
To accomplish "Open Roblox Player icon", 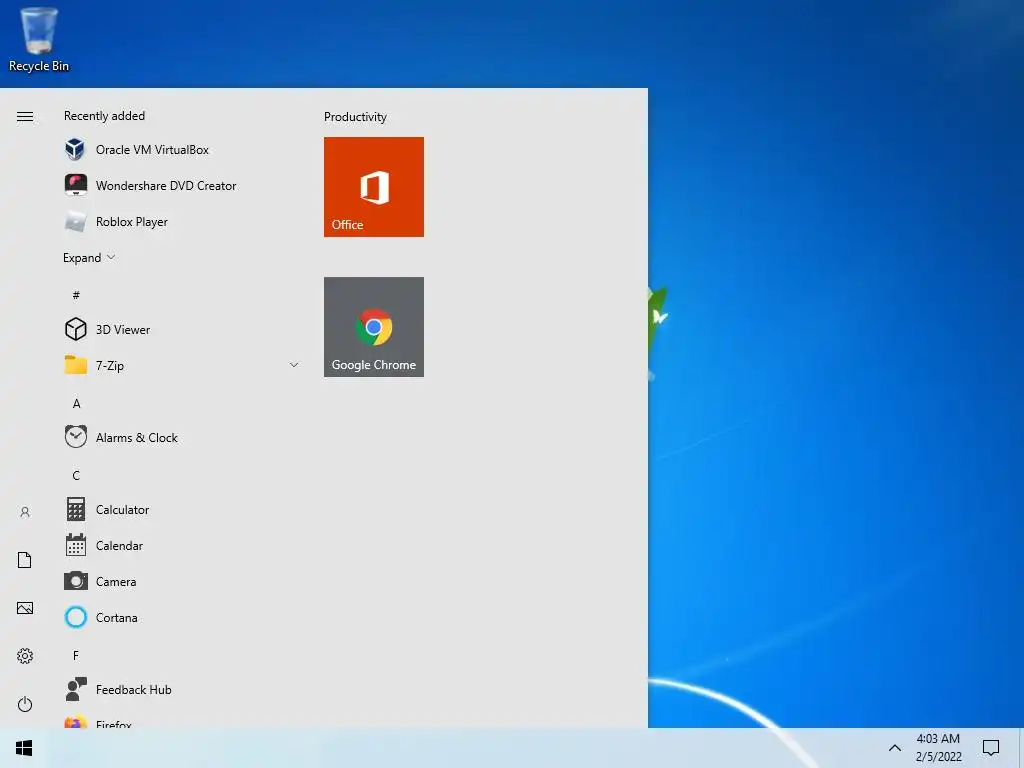I will pyautogui.click(x=75, y=221).
